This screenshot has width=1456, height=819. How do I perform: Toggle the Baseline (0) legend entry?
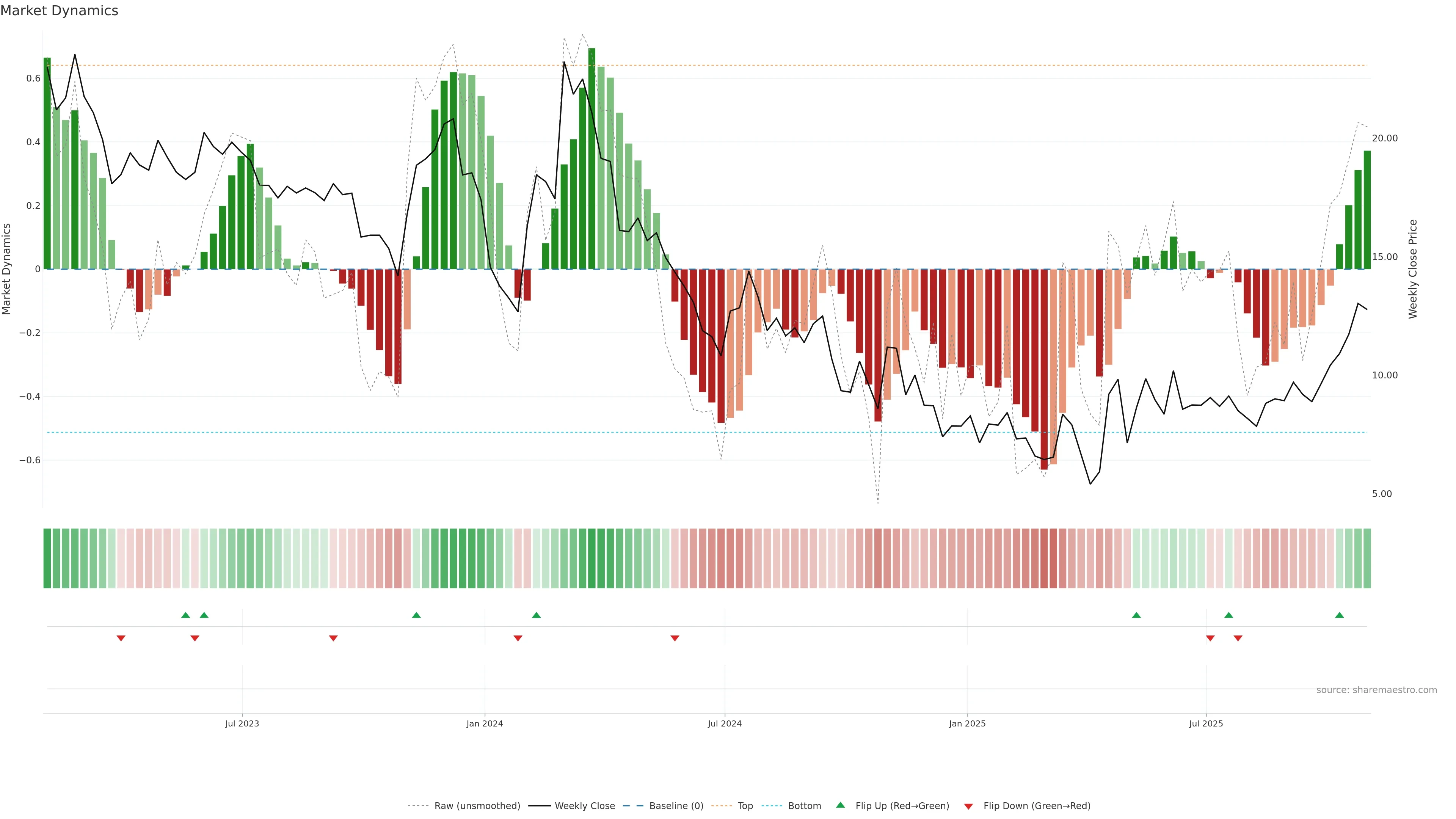click(x=676, y=806)
